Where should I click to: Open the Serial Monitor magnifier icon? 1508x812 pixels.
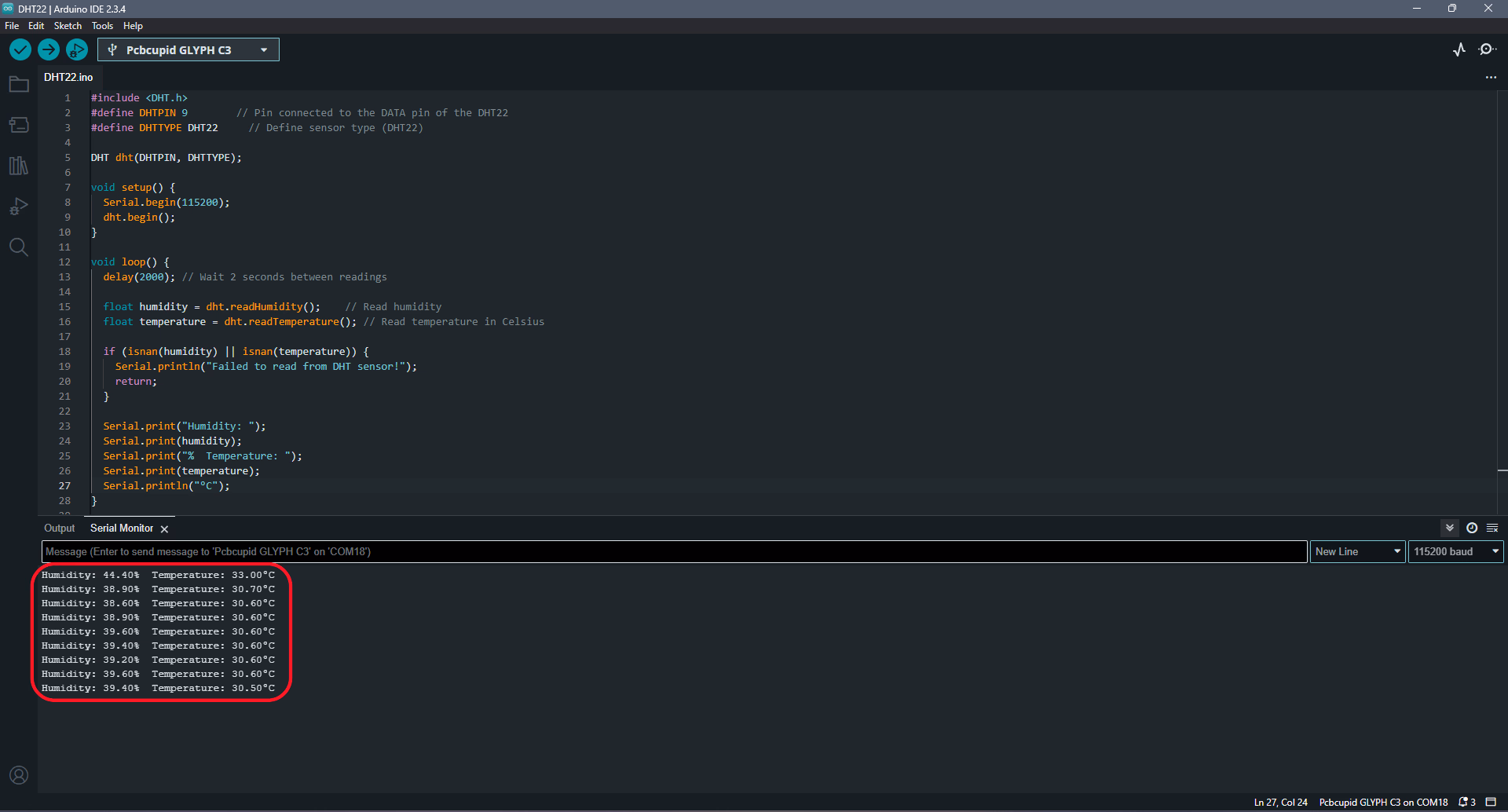tap(1488, 49)
